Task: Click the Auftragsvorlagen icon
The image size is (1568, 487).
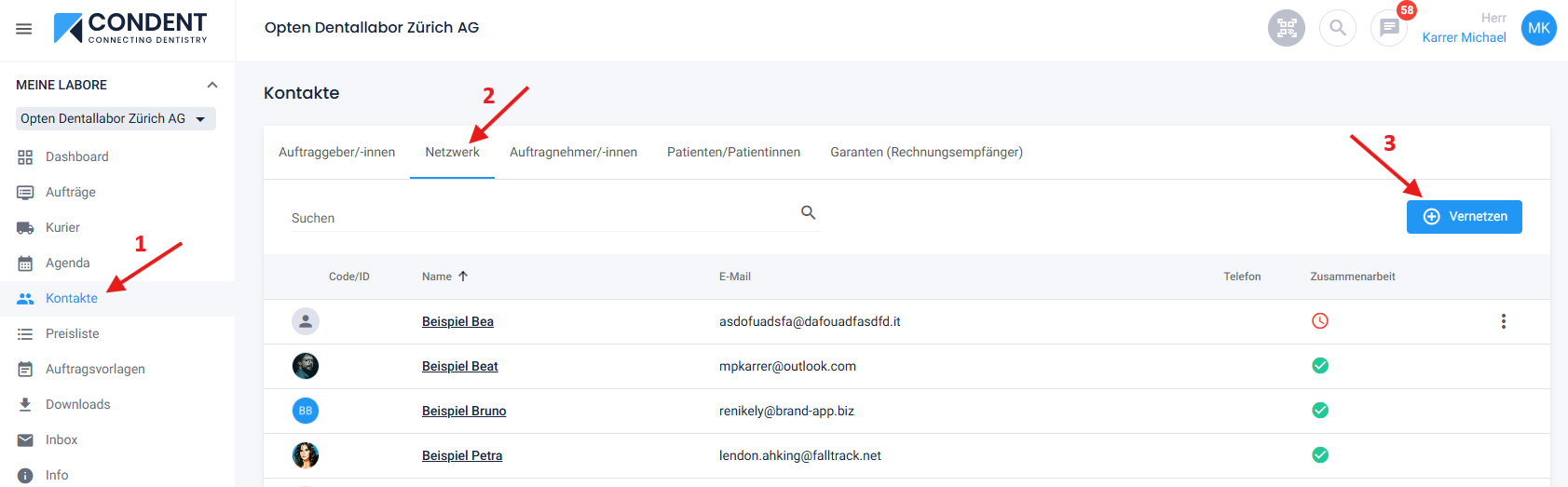Action: click(x=25, y=370)
